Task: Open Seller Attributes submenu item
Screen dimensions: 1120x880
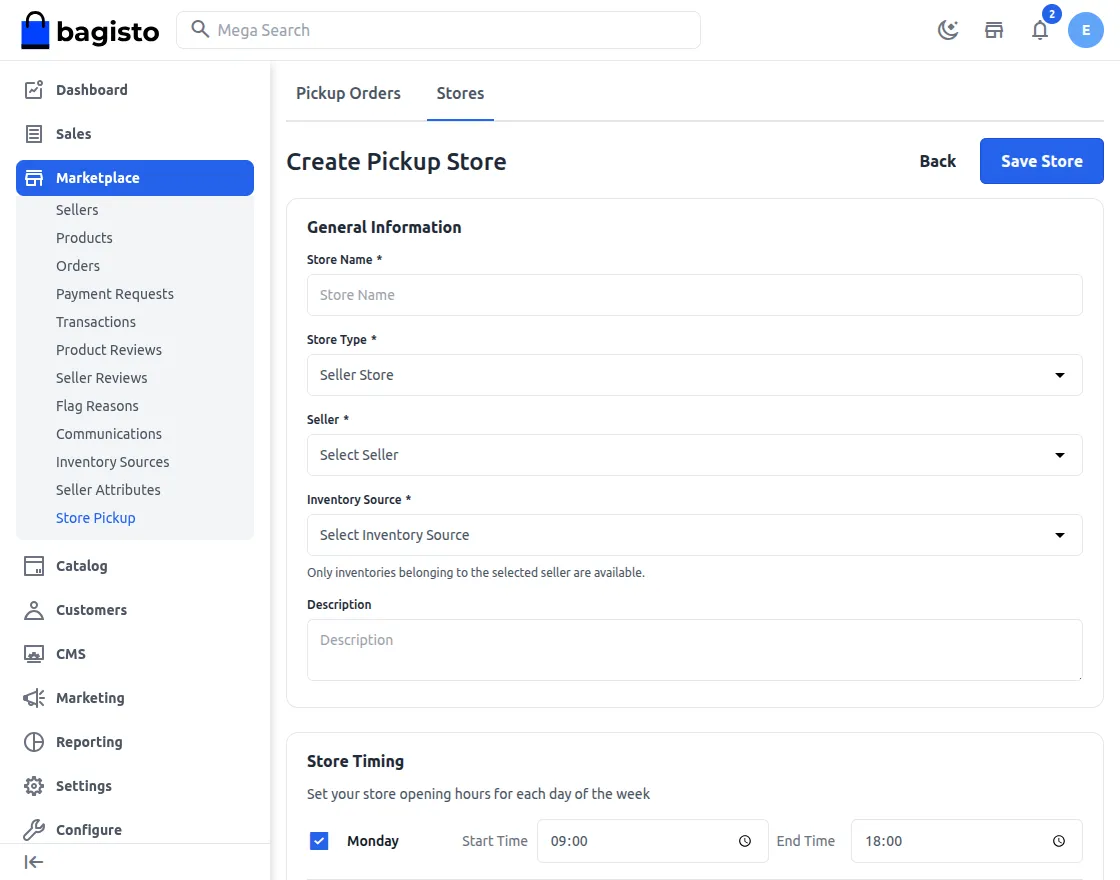Action: coord(108,490)
